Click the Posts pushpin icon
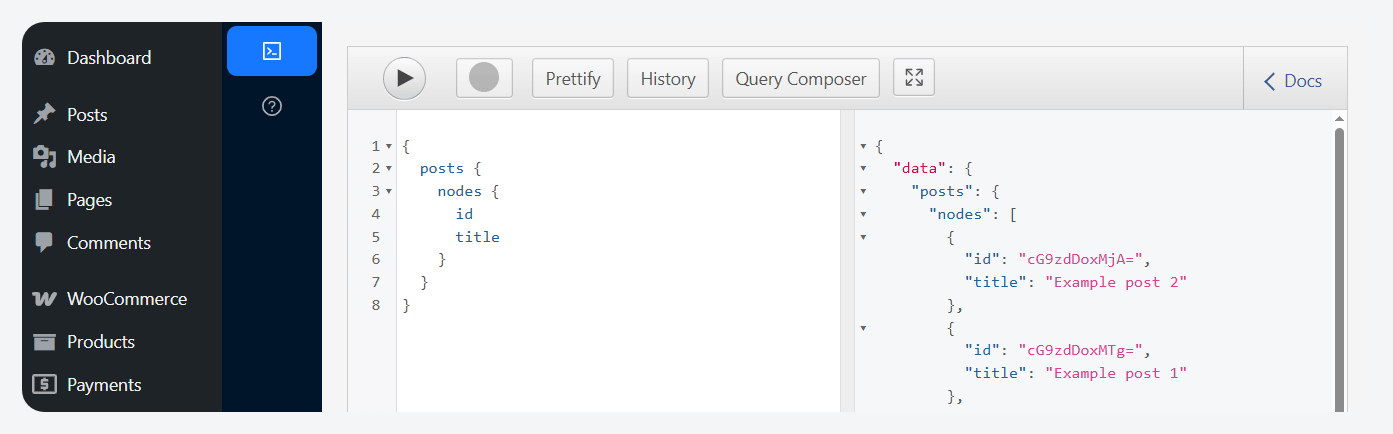 [44, 114]
